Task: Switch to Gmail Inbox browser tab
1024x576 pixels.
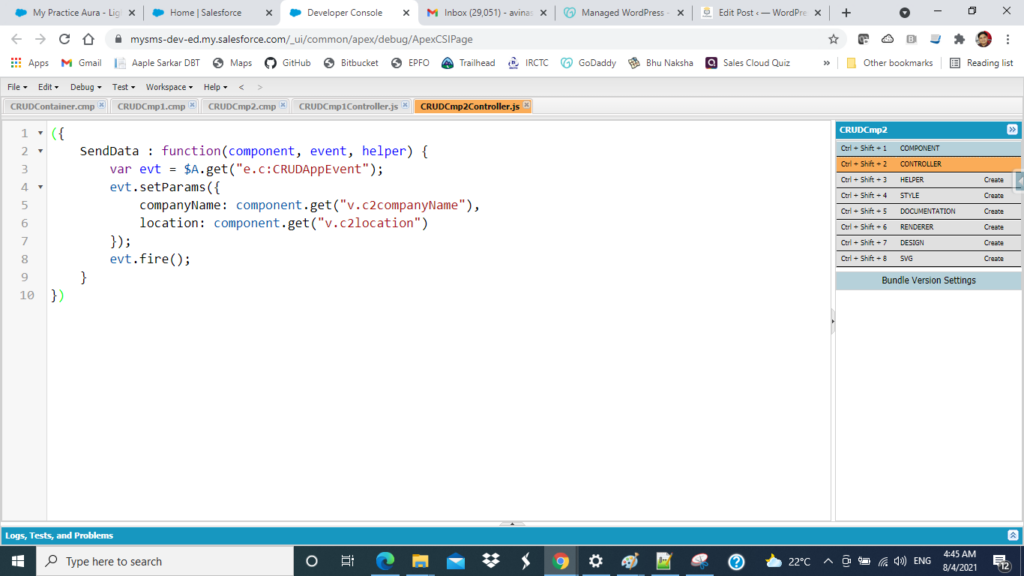Action: coord(487,12)
